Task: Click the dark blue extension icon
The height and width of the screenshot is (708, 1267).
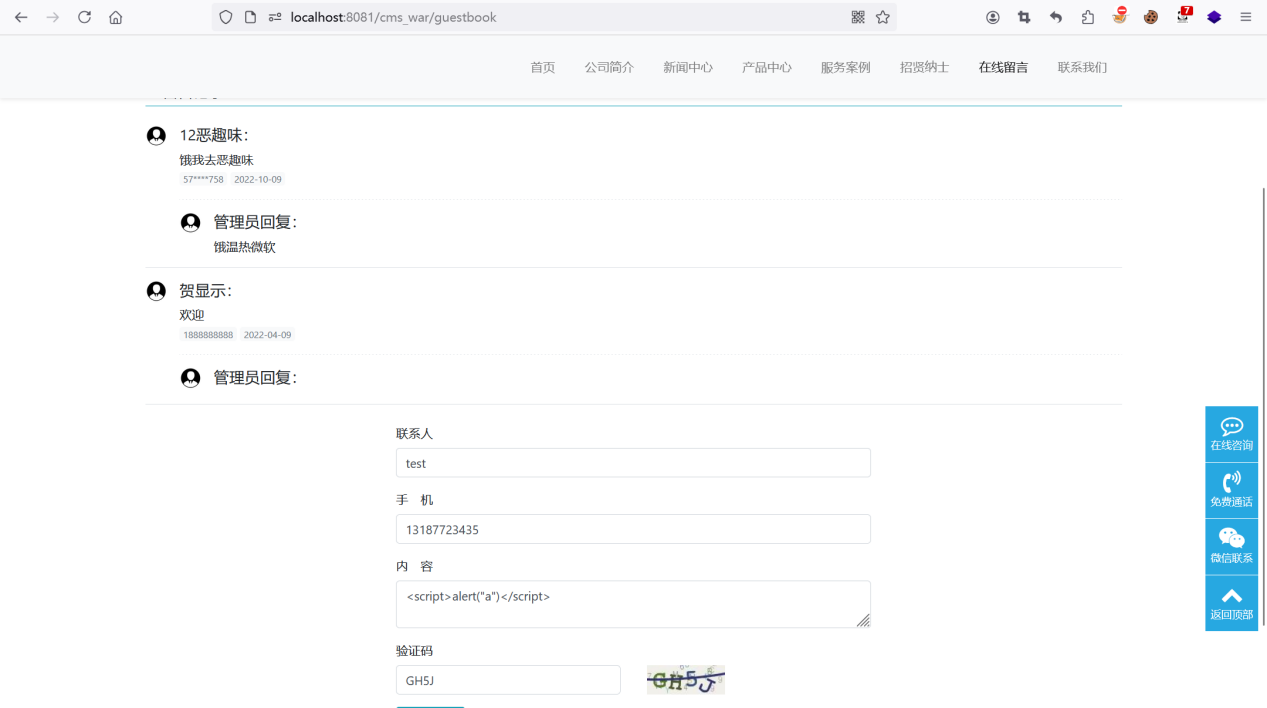Action: pyautogui.click(x=1214, y=17)
